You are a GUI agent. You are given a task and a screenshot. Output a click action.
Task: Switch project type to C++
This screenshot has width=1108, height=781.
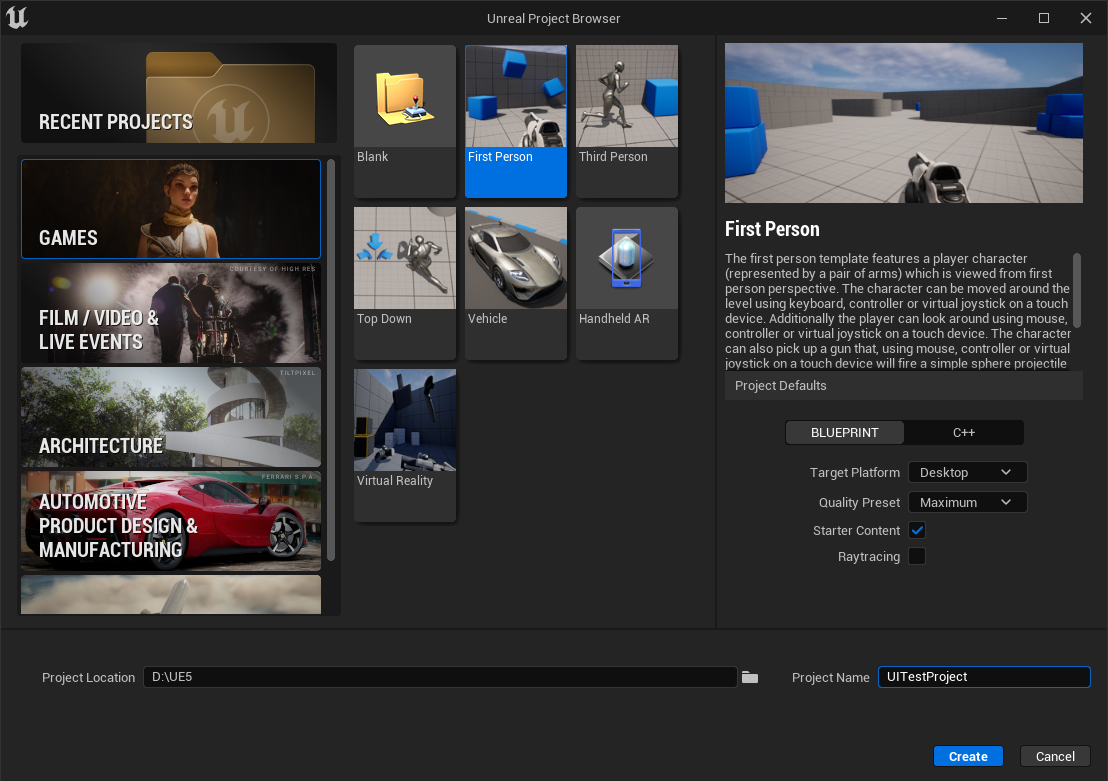[x=964, y=433]
